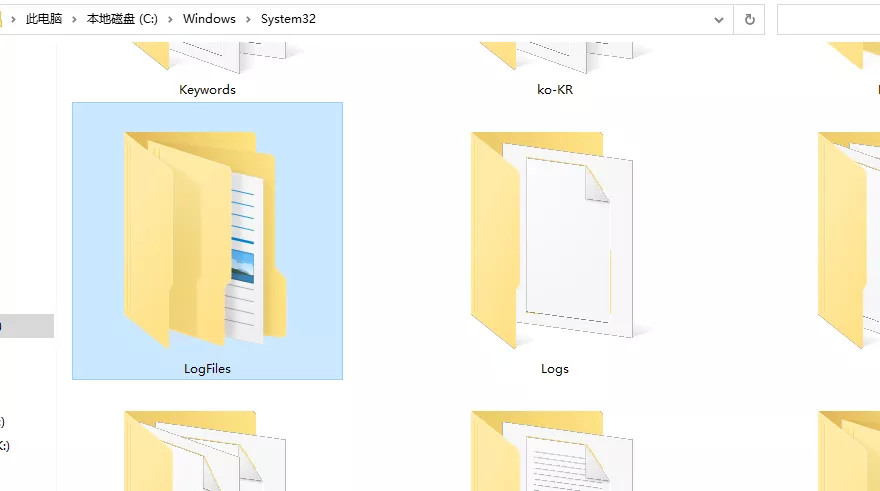Select the folder icon below Logs
Viewport: 880px width, 491px height.
coord(552,451)
